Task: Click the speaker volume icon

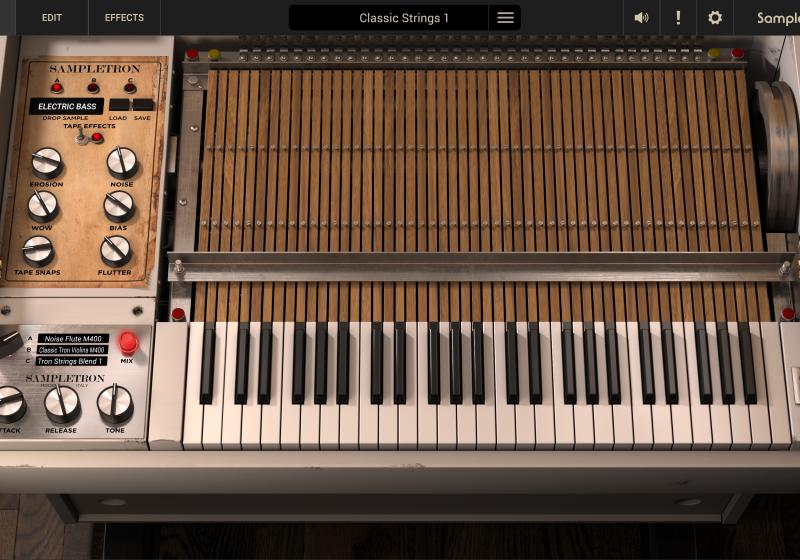Action: pos(641,18)
